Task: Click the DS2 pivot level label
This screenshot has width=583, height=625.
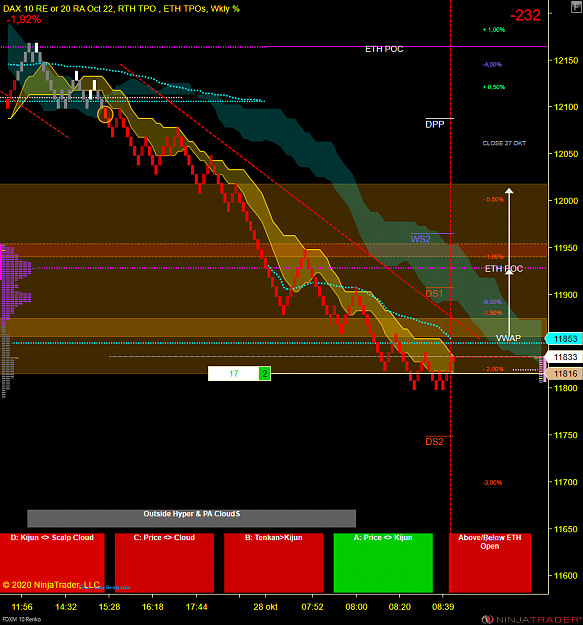Action: pos(434,442)
